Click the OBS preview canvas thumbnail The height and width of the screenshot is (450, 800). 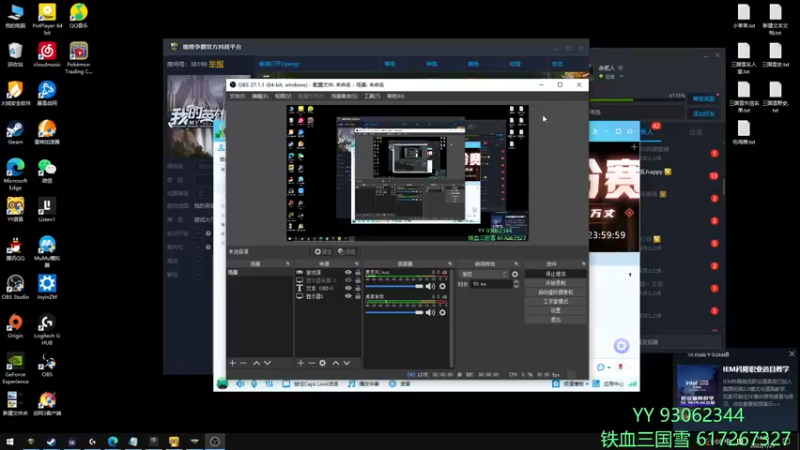click(x=407, y=173)
